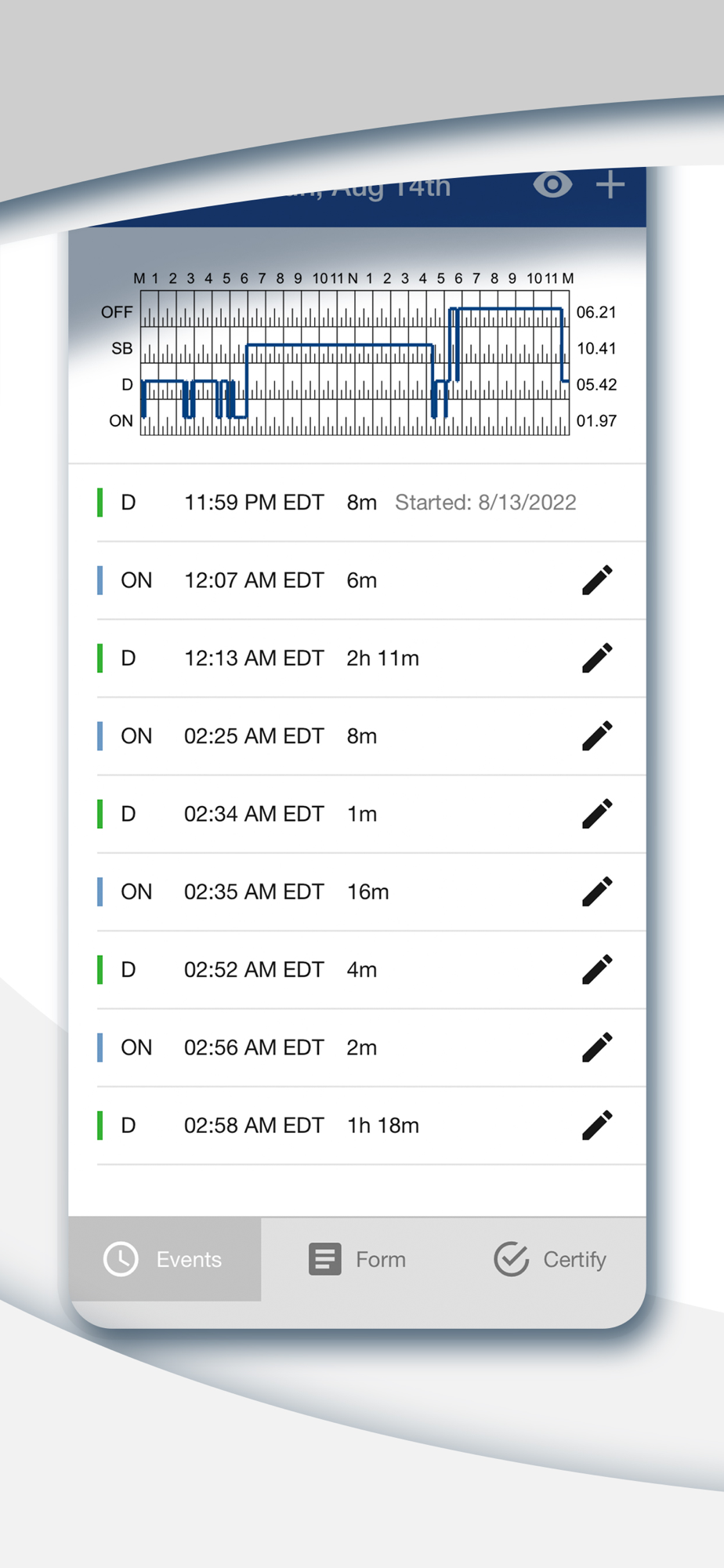Edit the 02:58 AM driving event
This screenshot has height=1568, width=724.
[597, 1125]
